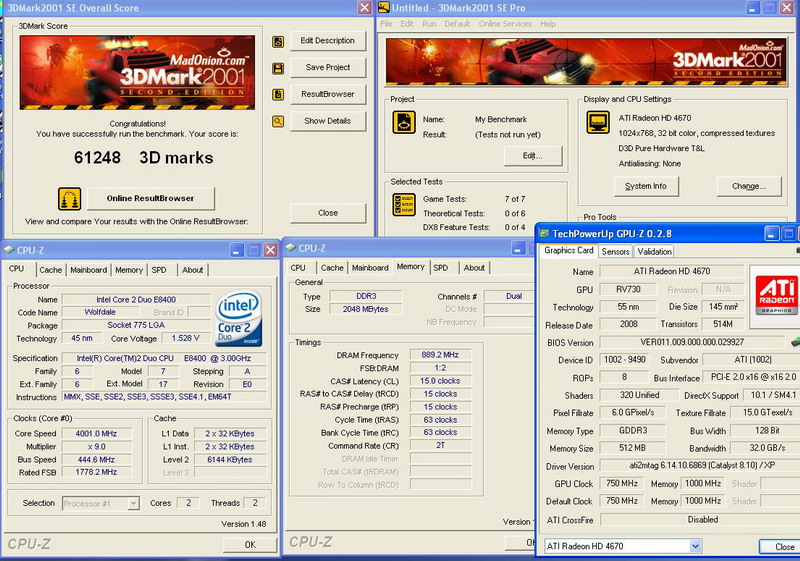Click the 3DMark2001 SE Pro title bar icon
The image size is (800, 561).
click(x=384, y=8)
